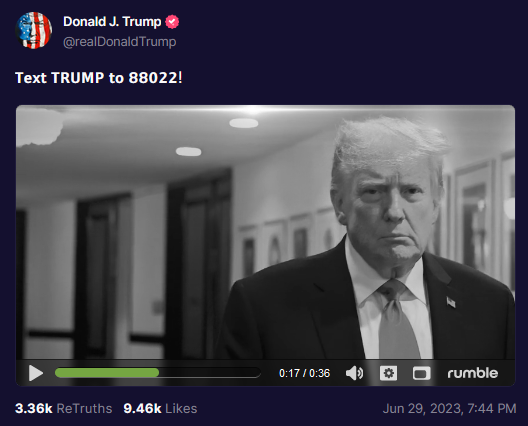This screenshot has width=528, height=426.
Task: Switch to theater mode view icon
Action: coord(422,373)
